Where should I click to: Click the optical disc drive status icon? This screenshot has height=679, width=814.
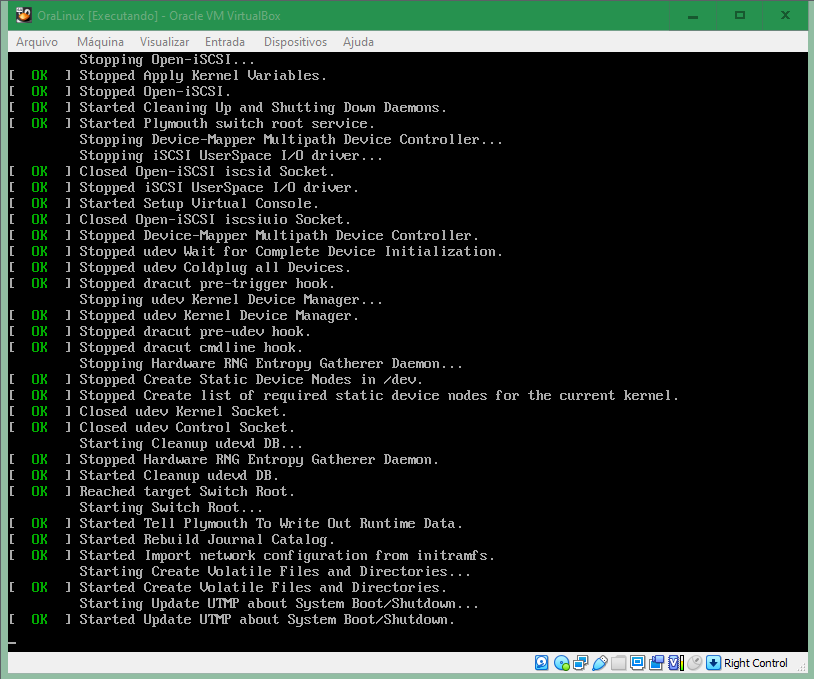click(x=562, y=662)
